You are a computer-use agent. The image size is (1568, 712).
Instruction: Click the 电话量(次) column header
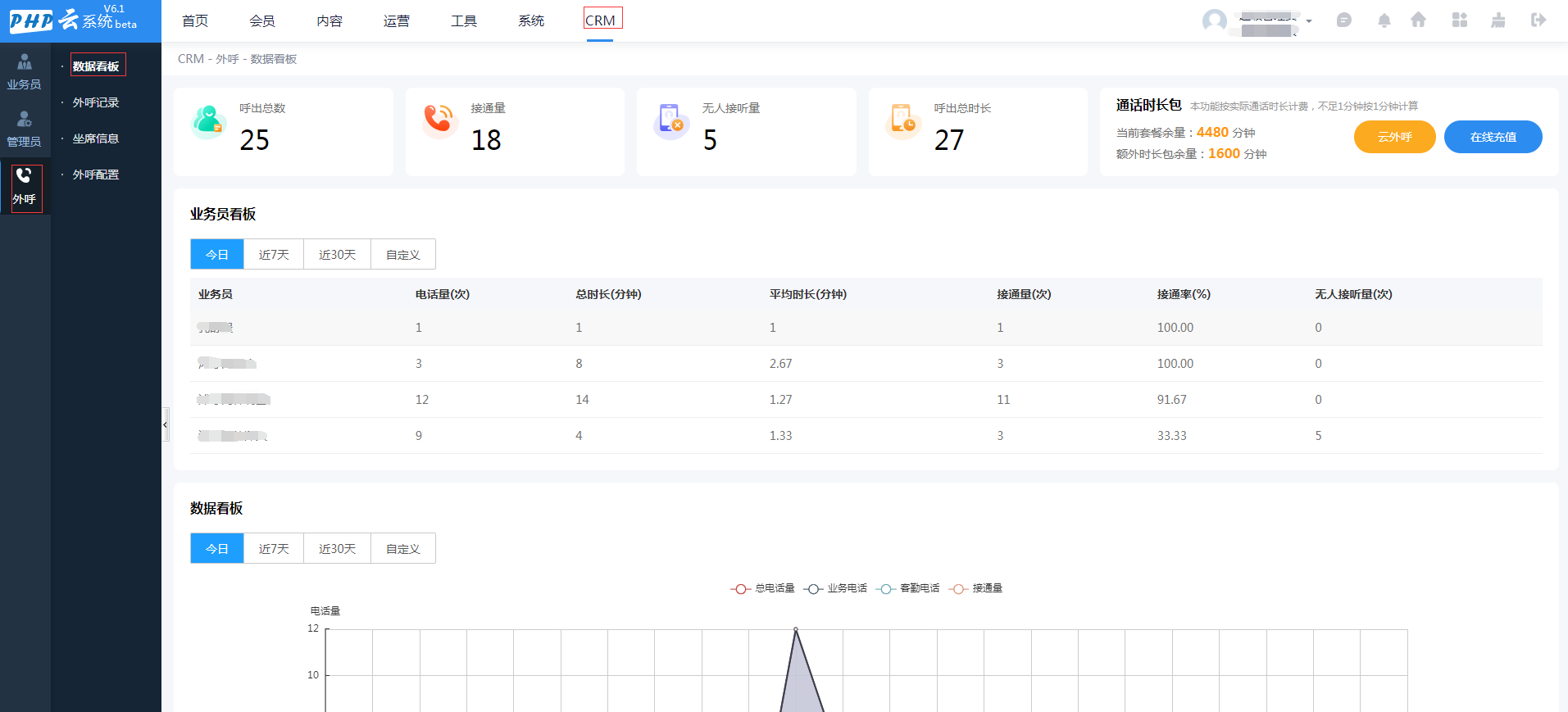[x=443, y=294]
